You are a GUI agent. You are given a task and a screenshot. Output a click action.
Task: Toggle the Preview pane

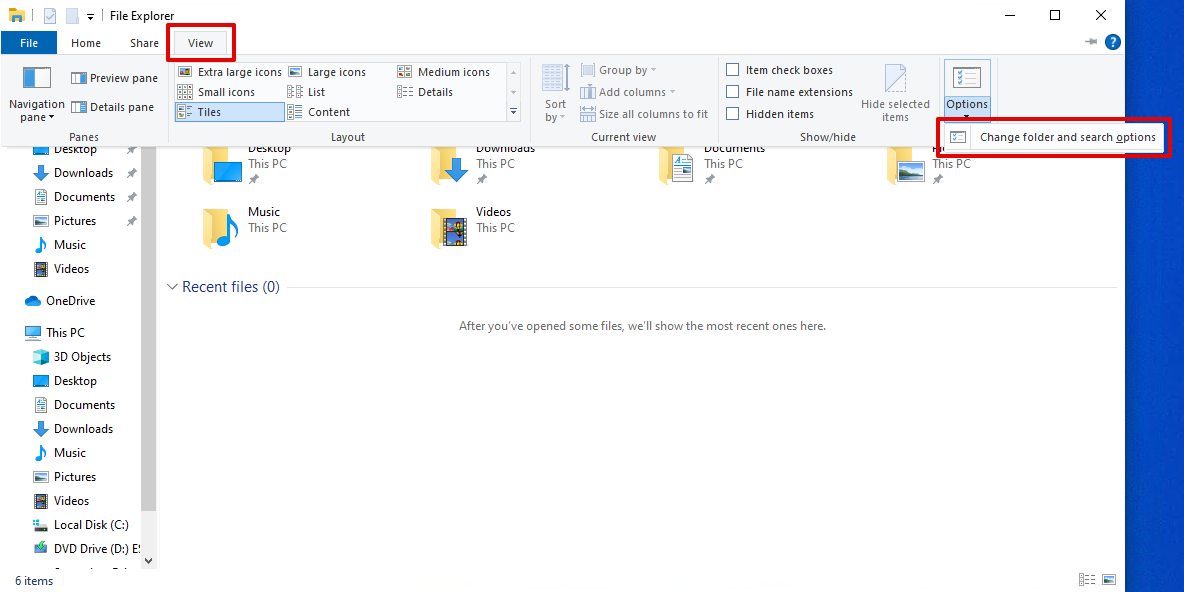tap(113, 77)
